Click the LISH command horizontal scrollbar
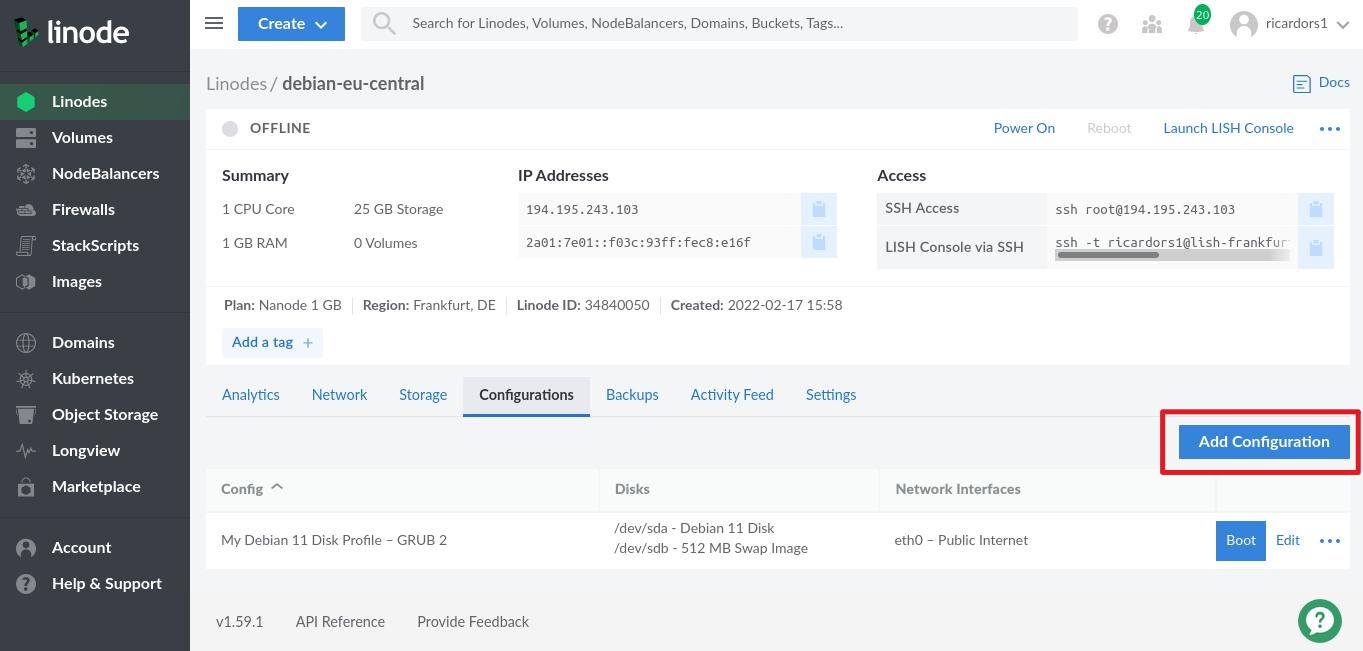The height and width of the screenshot is (651, 1363). point(1108,255)
